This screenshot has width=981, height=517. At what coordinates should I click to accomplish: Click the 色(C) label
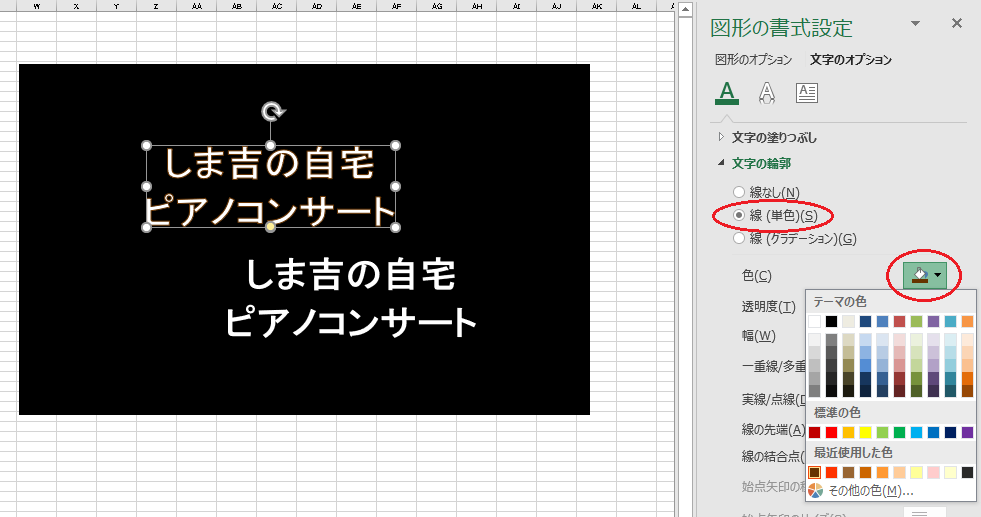[756, 275]
